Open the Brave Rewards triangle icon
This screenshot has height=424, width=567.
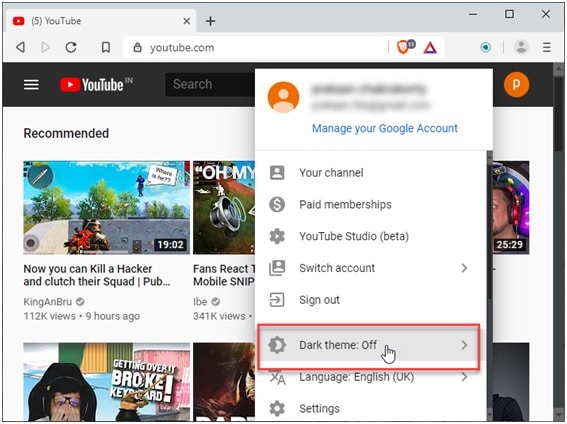[x=430, y=47]
